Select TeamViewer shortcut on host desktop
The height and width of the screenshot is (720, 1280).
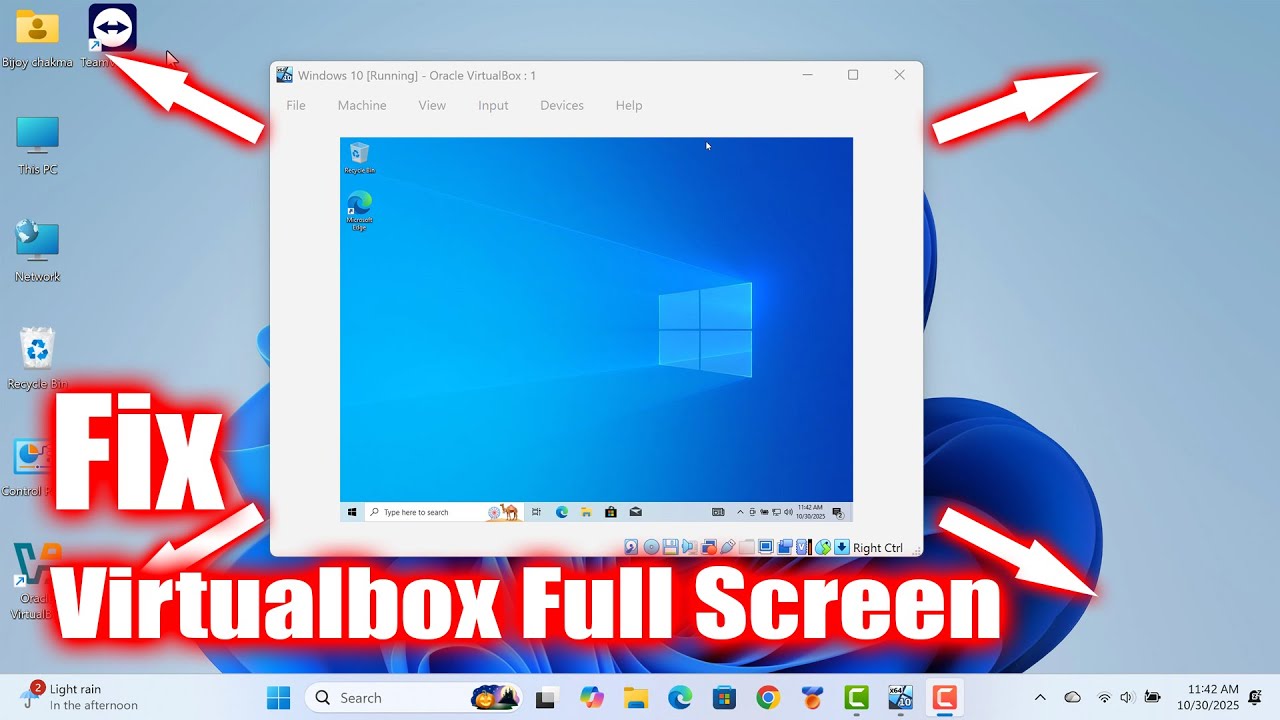click(112, 36)
